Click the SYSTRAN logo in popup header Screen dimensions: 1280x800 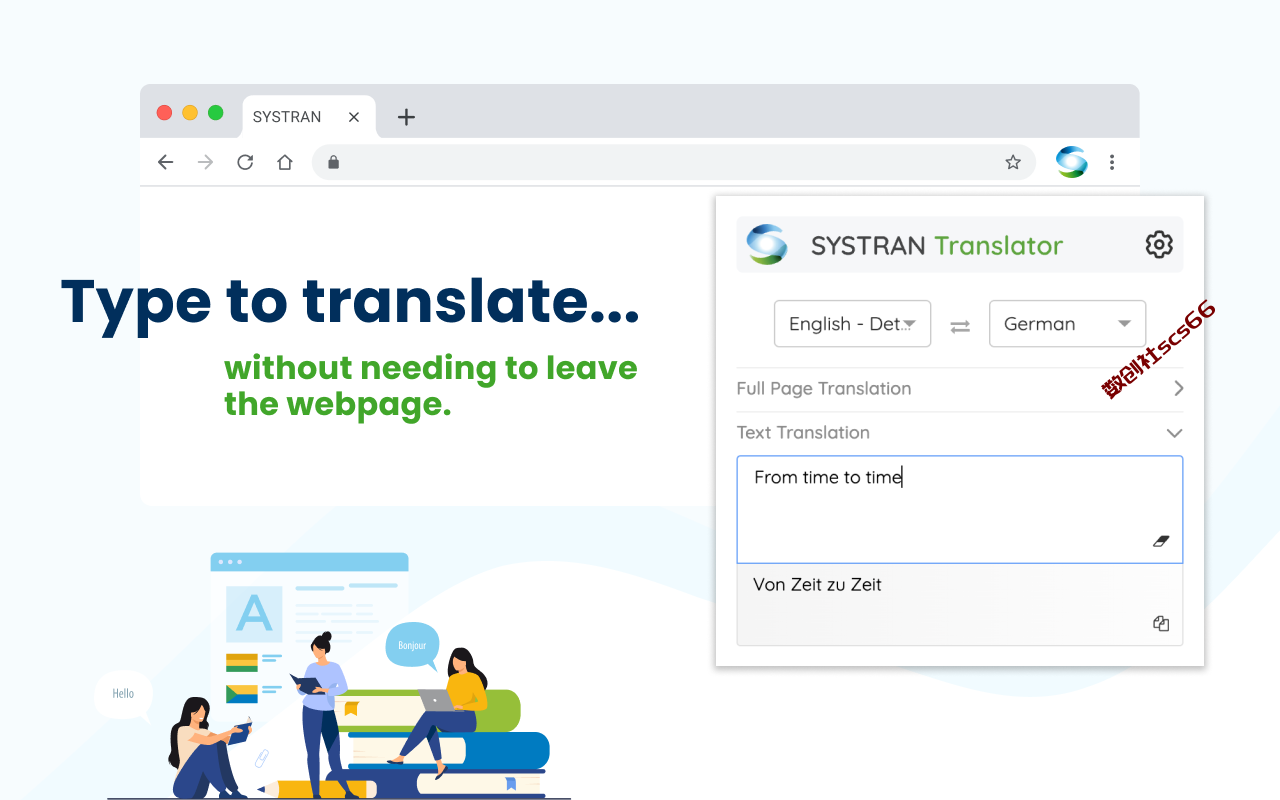(x=767, y=244)
